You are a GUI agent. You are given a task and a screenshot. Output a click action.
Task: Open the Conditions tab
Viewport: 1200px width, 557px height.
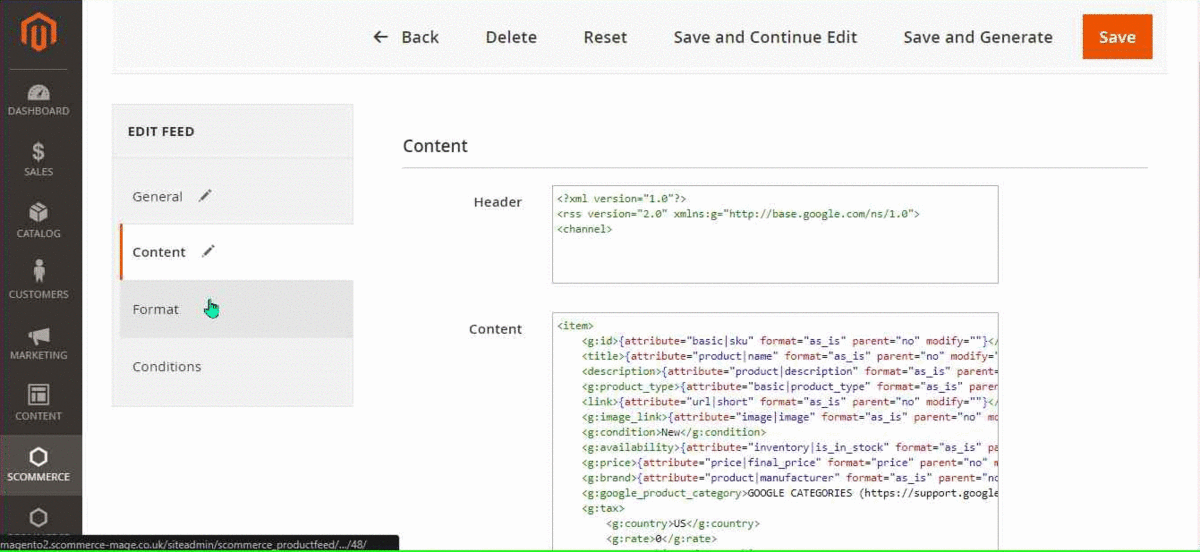coord(167,367)
